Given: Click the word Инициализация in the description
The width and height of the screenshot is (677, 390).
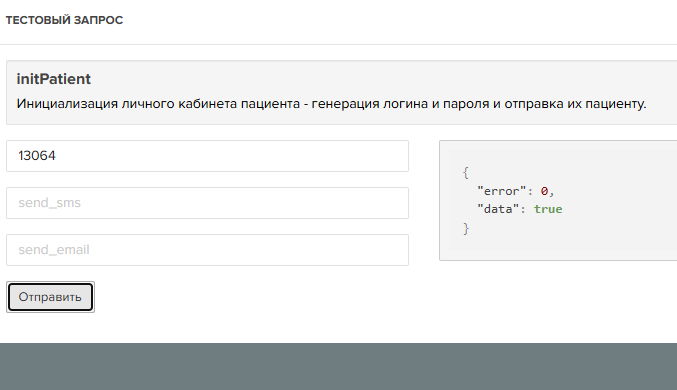Looking at the screenshot, I should tap(67, 104).
